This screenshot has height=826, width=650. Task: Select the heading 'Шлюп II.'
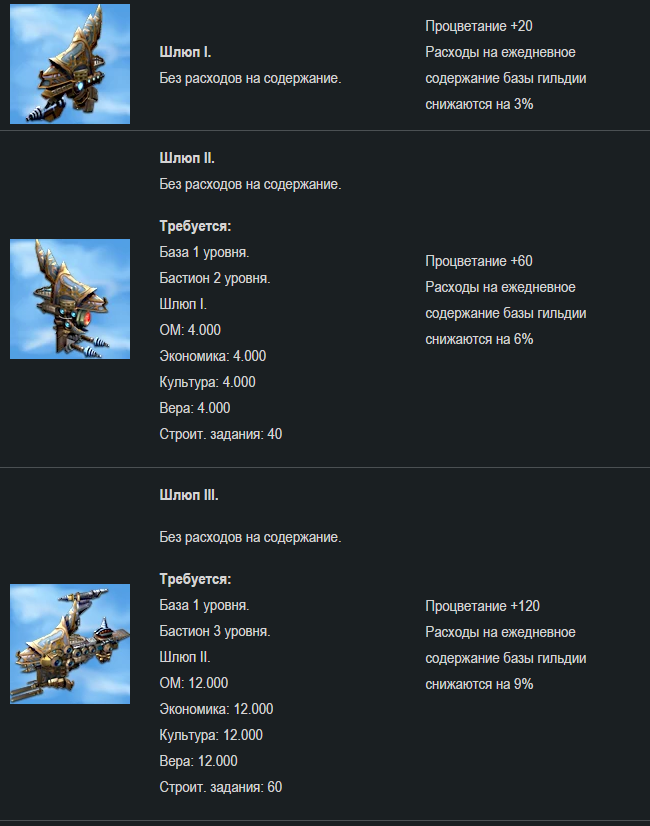pyautogui.click(x=187, y=158)
